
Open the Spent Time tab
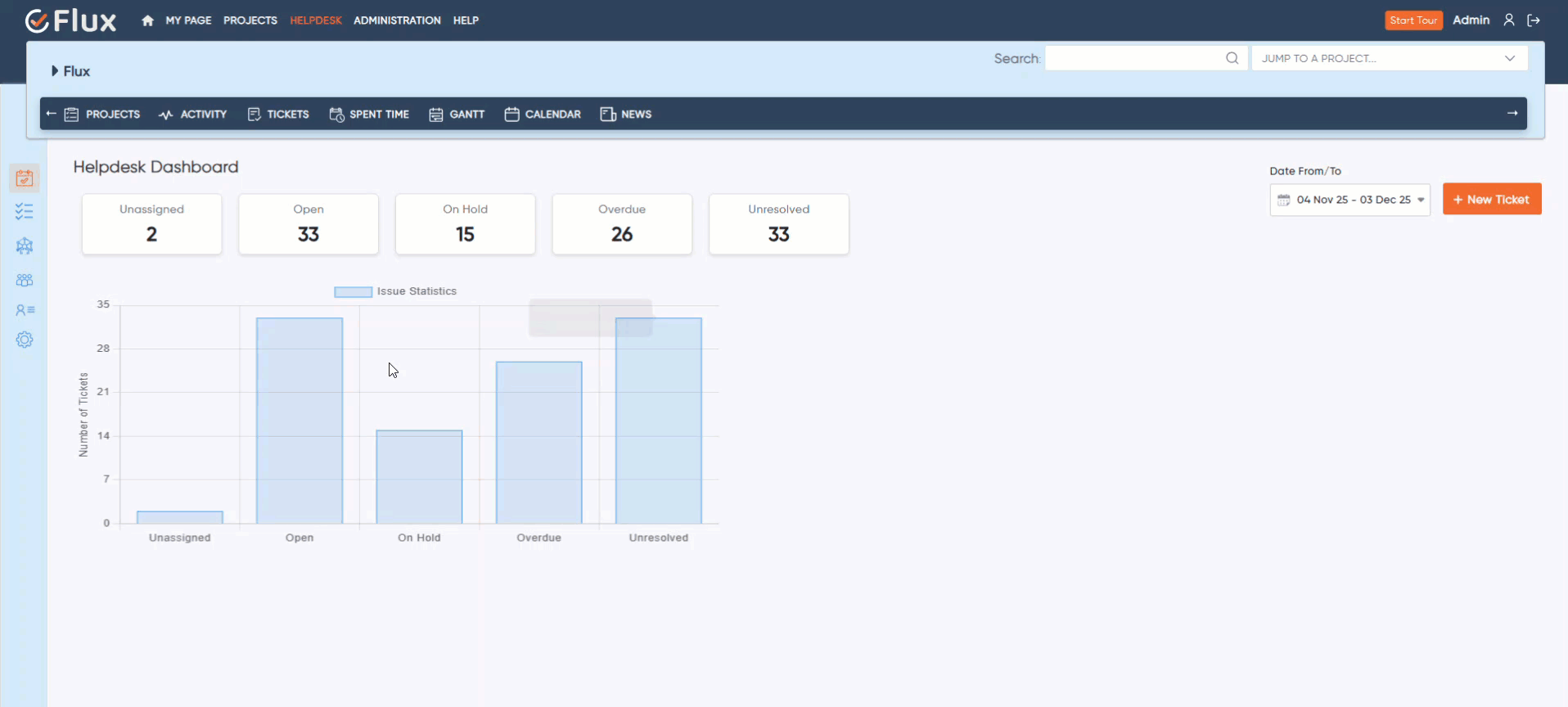(x=369, y=115)
